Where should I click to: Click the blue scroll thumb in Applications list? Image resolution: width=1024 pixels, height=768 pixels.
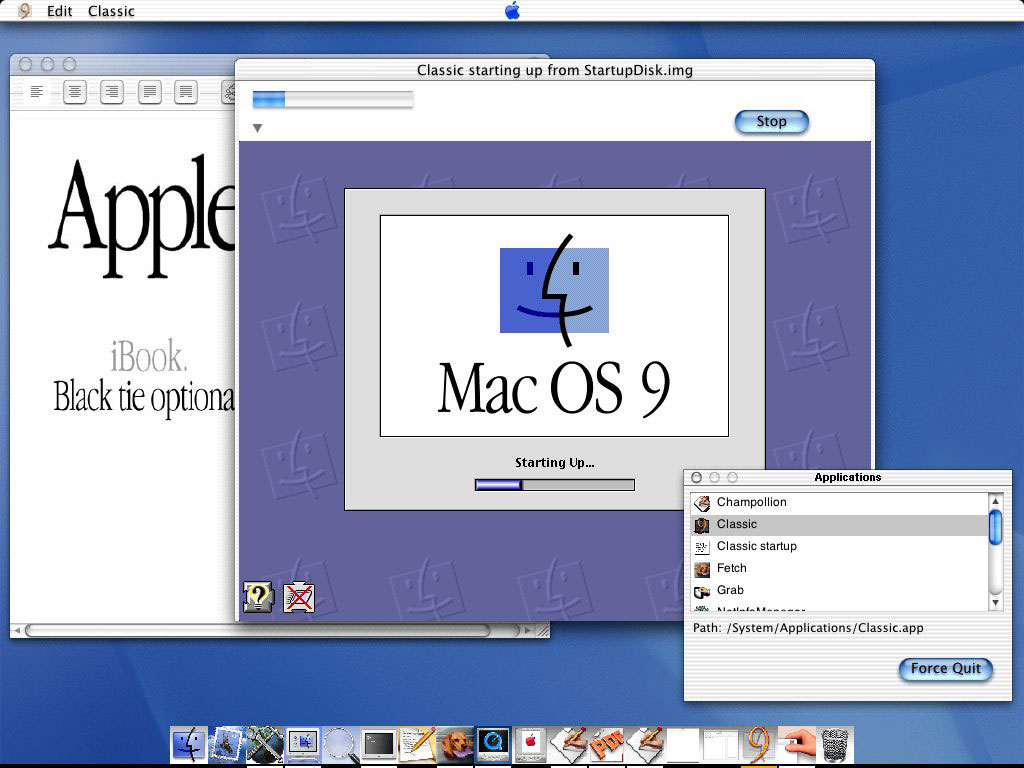tap(995, 527)
